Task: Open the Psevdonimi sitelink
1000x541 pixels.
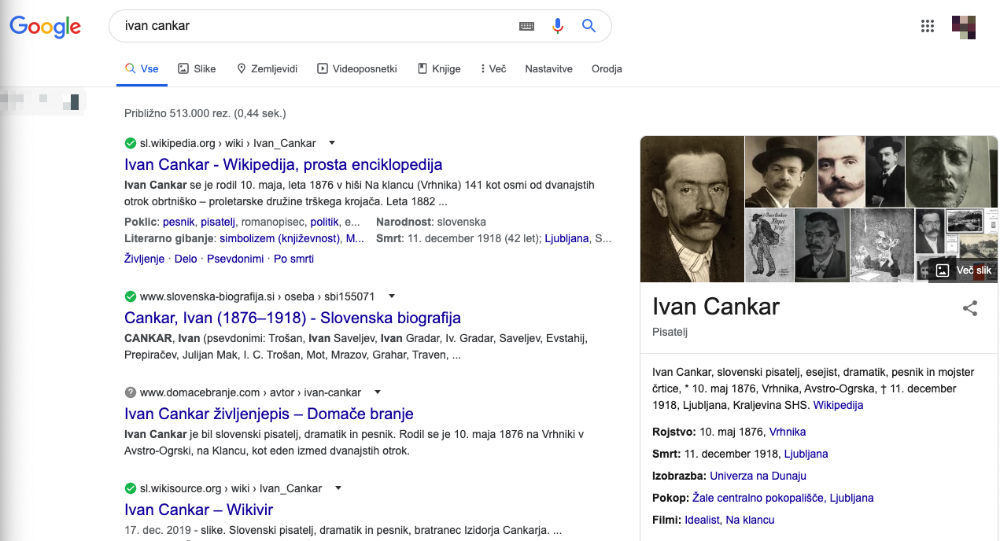Action: (x=235, y=259)
